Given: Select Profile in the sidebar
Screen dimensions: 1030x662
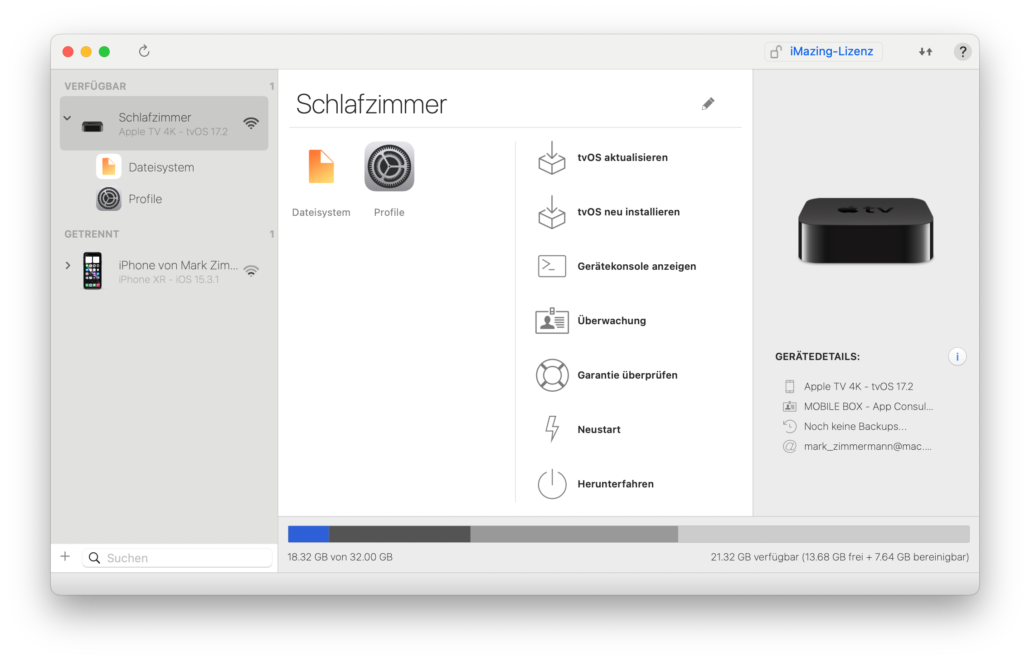Looking at the screenshot, I should coord(145,199).
